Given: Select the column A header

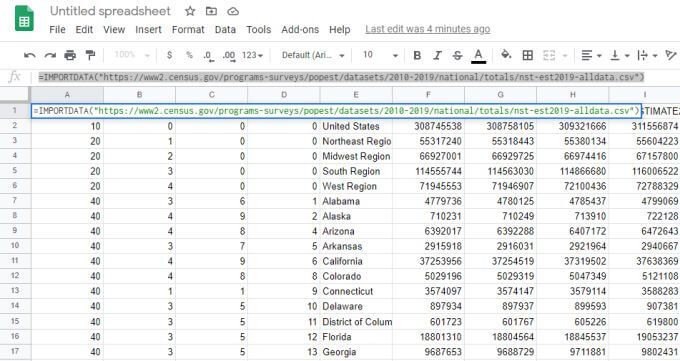Looking at the screenshot, I should tap(67, 95).
